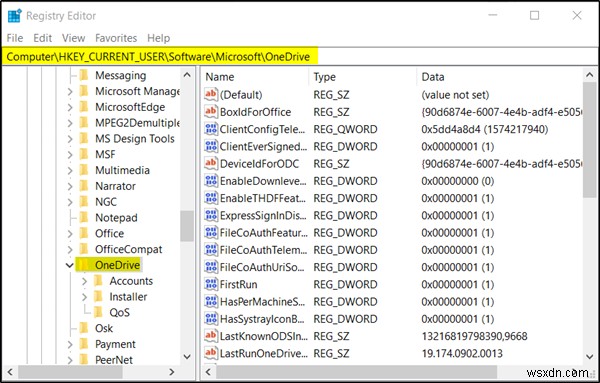Click the EnableDownleve... DWORD icon
The width and height of the screenshot is (600, 383).
click(211, 180)
